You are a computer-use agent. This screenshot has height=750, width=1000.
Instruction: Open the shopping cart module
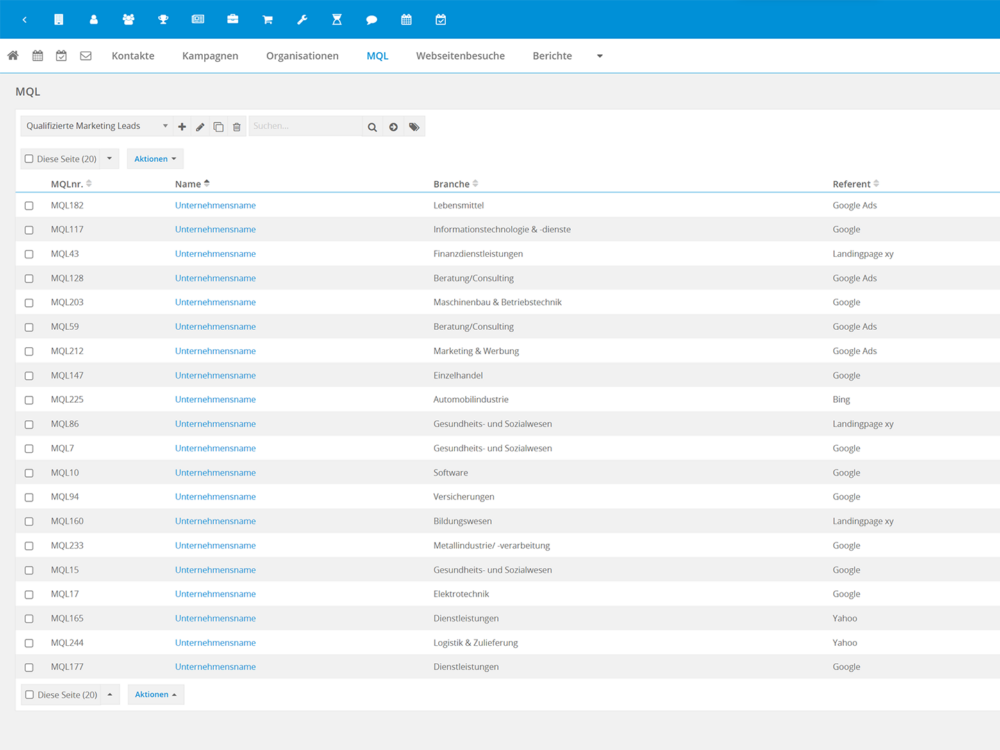click(x=267, y=19)
